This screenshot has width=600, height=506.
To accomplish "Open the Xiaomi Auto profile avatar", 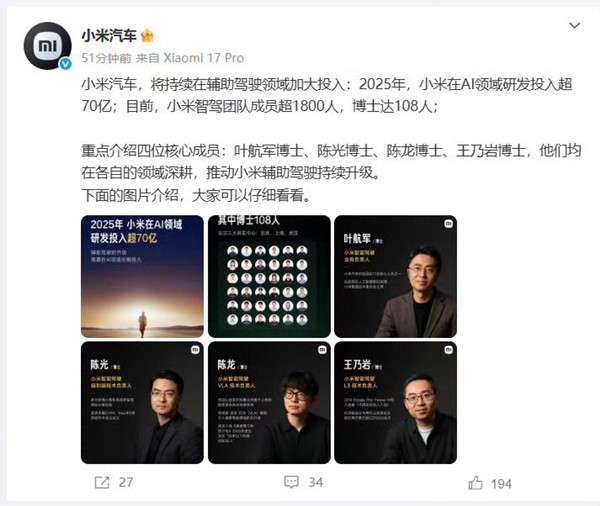I will tap(47, 46).
